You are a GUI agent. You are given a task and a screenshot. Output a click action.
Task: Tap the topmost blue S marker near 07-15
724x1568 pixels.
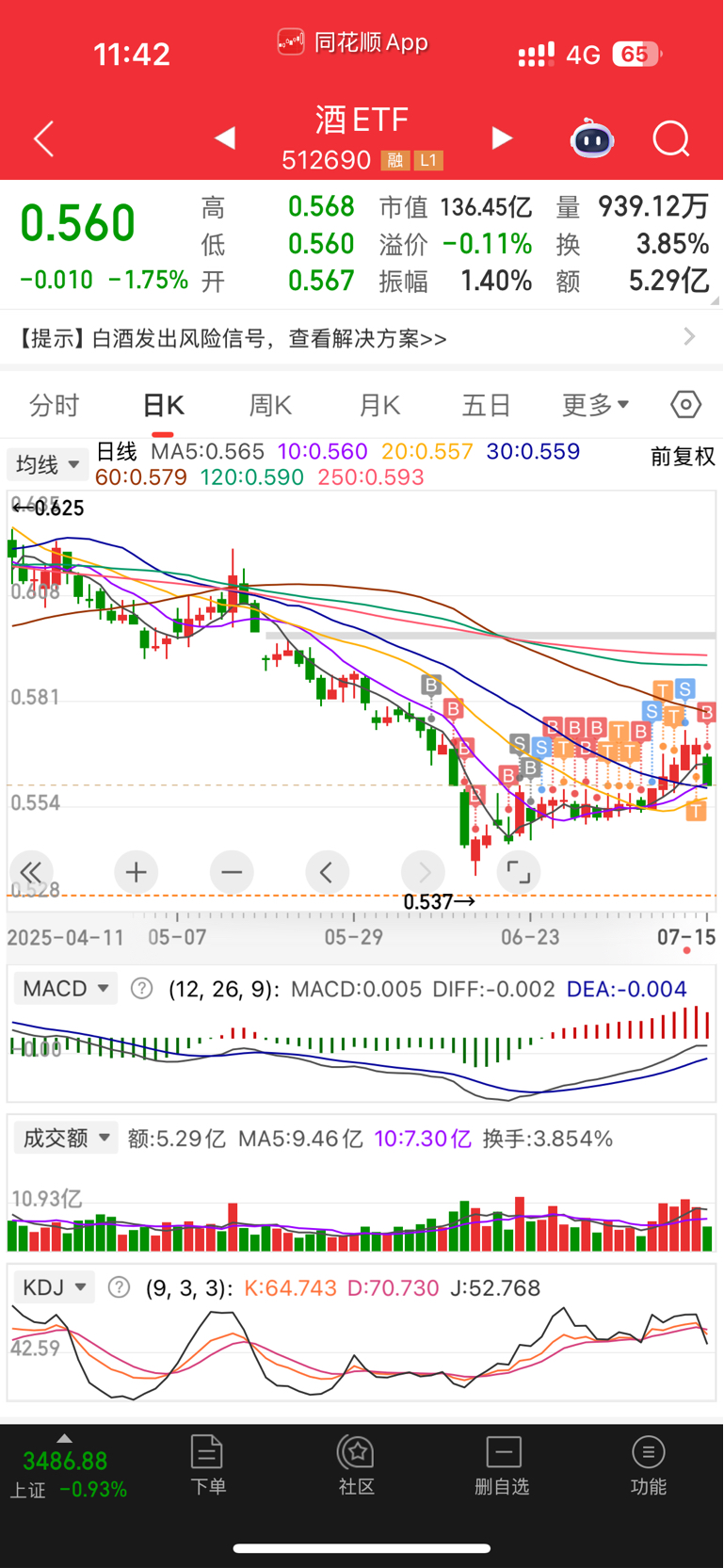(684, 689)
